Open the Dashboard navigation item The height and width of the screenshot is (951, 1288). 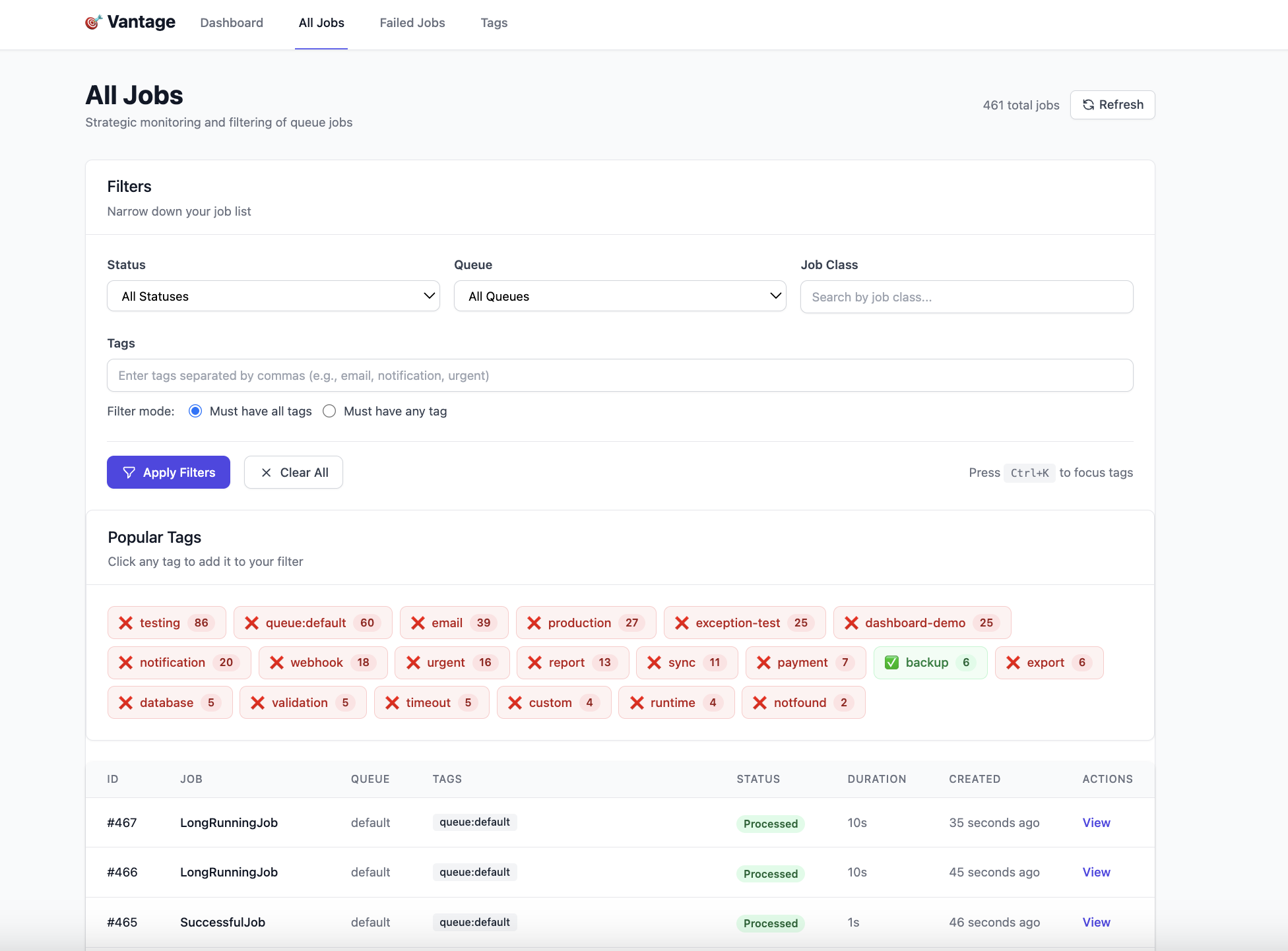231,22
